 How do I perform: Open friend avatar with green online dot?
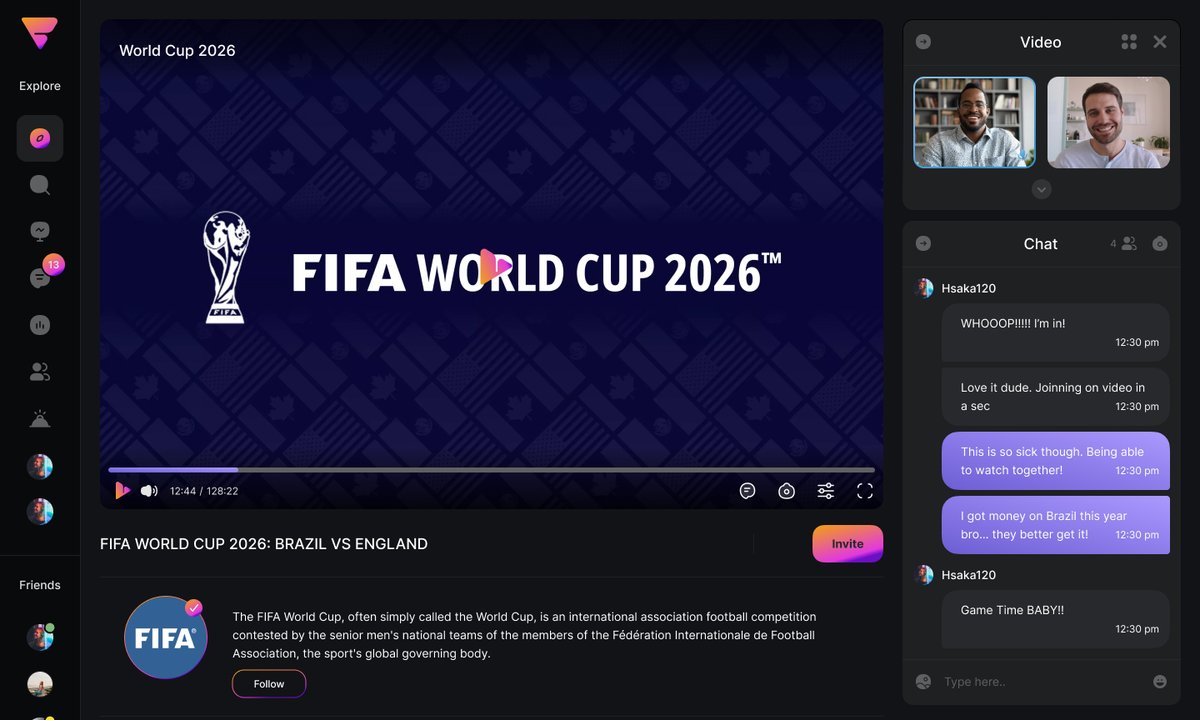(40, 637)
